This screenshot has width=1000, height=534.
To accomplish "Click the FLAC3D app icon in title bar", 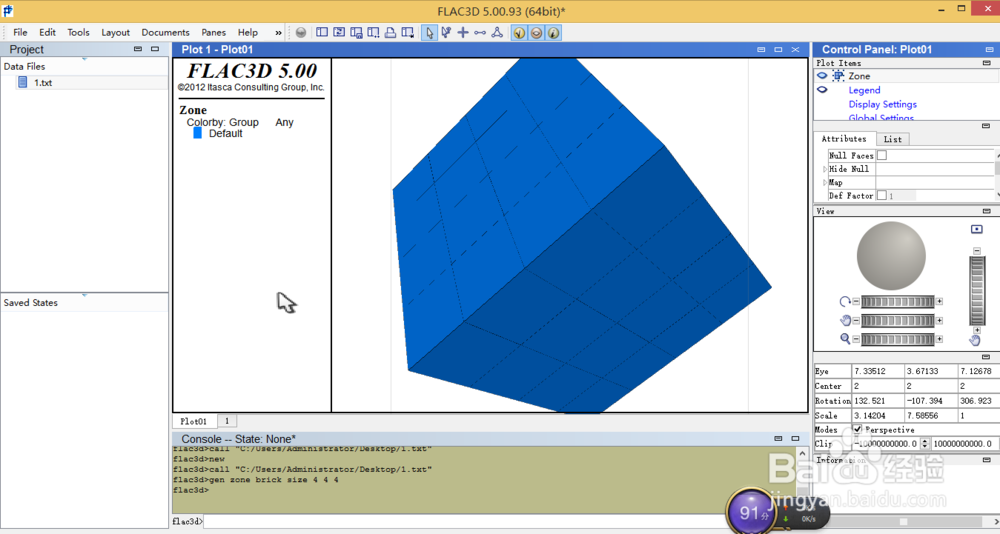I will [8, 10].
